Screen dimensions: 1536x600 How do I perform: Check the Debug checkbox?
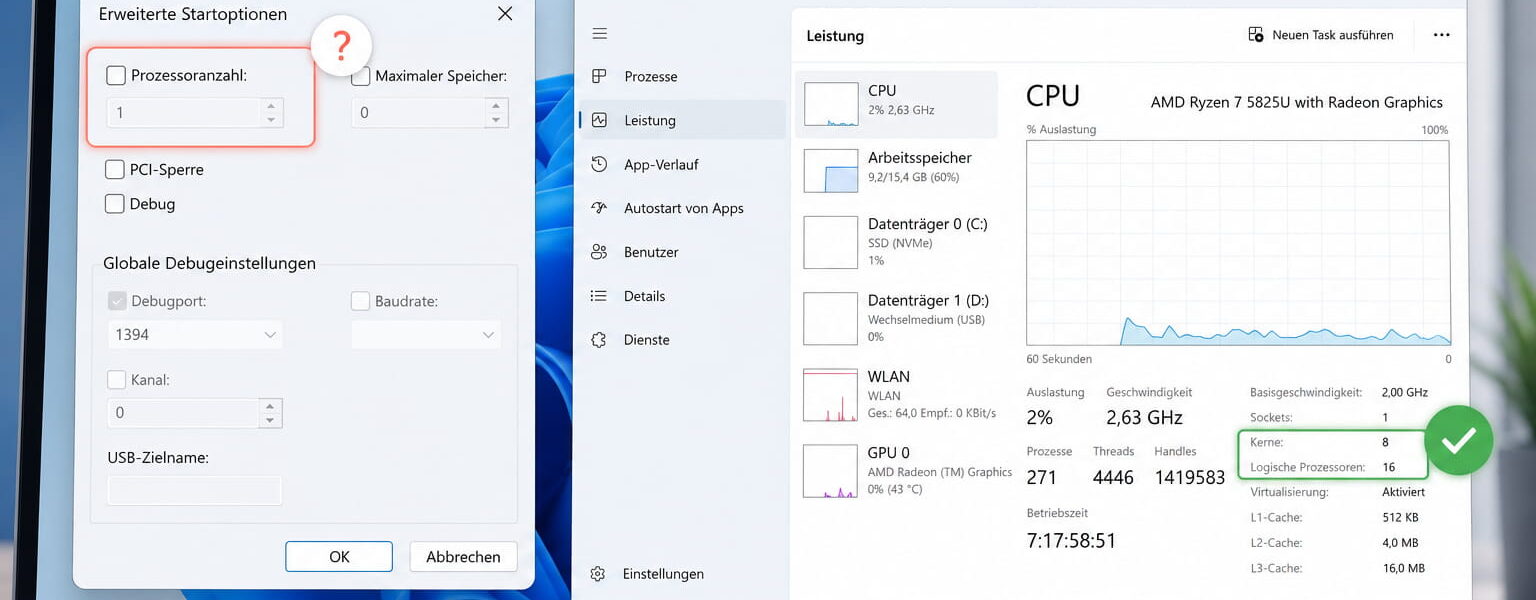tap(115, 204)
